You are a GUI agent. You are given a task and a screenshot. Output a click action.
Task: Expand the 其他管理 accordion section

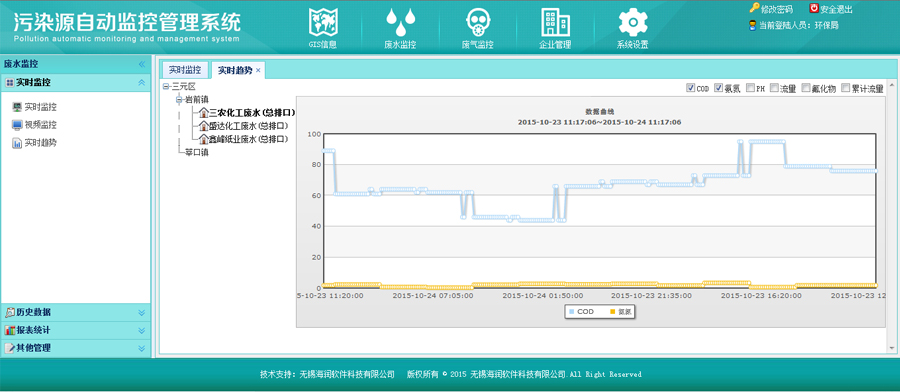[142, 348]
